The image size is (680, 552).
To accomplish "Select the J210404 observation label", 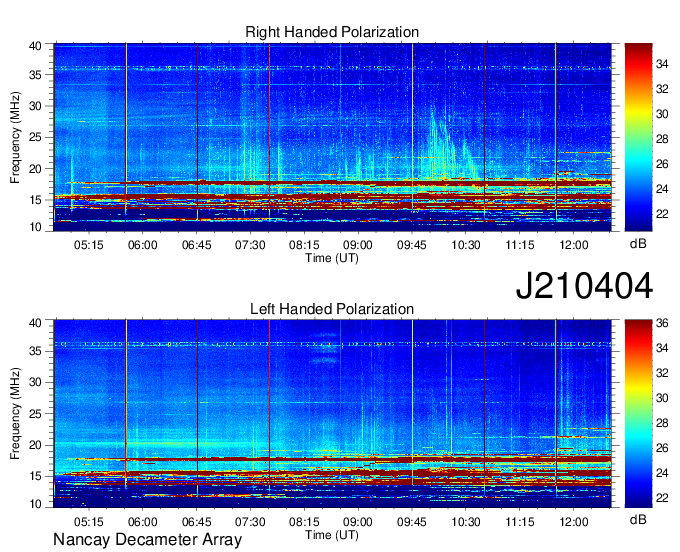I will pyautogui.click(x=584, y=286).
